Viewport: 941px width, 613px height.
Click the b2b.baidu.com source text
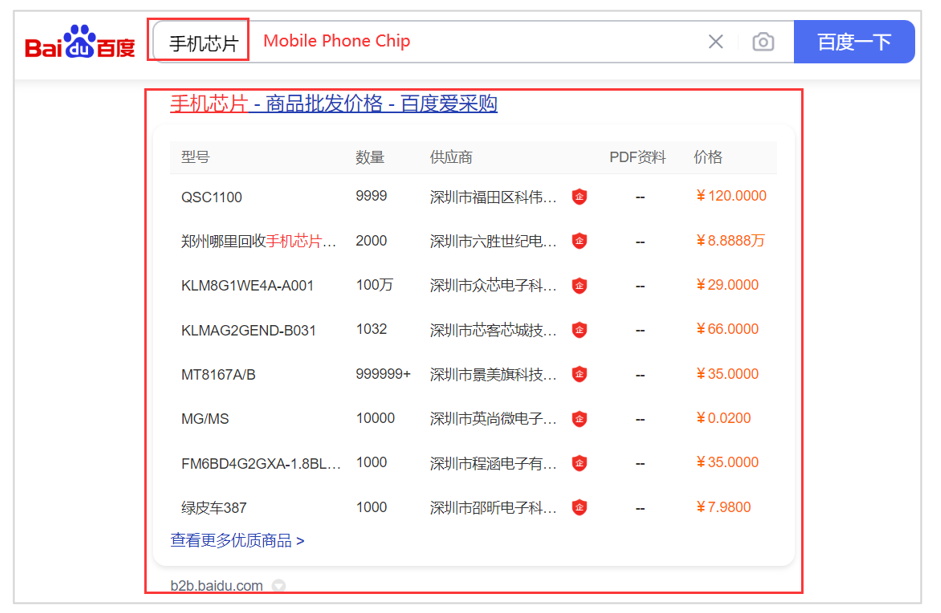coord(217,585)
